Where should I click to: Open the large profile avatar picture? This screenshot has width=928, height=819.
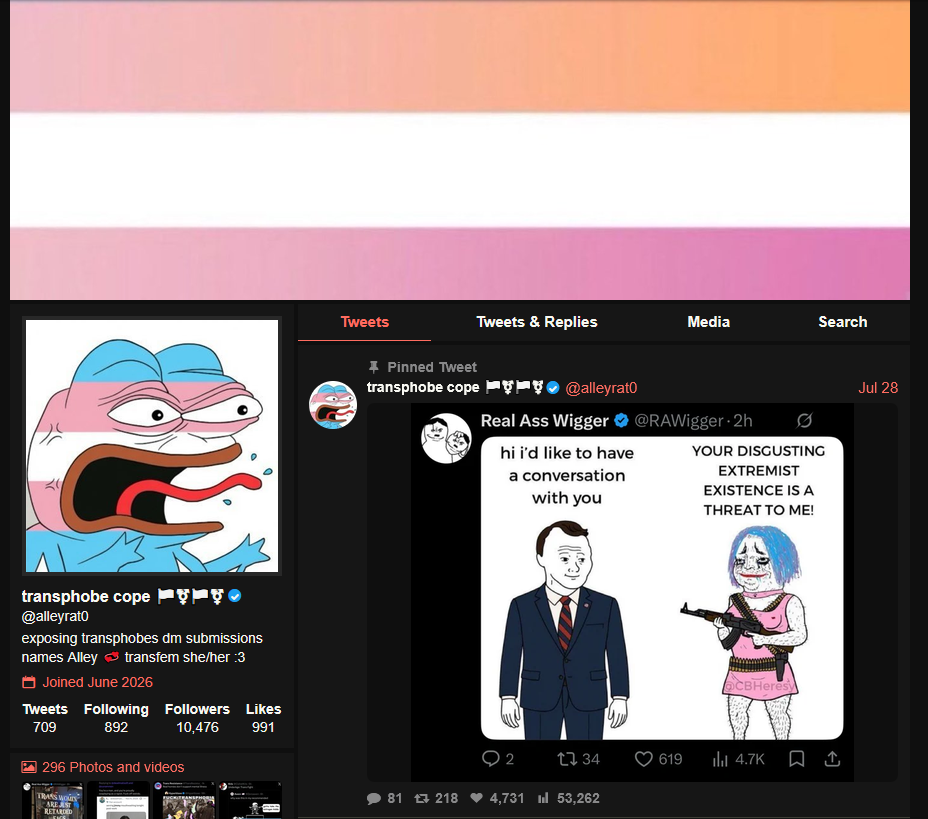152,446
